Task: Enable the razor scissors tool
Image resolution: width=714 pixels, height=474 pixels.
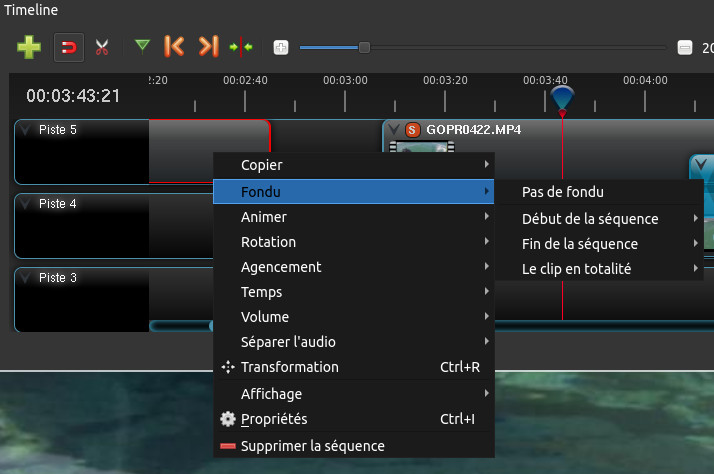Action: 102,46
